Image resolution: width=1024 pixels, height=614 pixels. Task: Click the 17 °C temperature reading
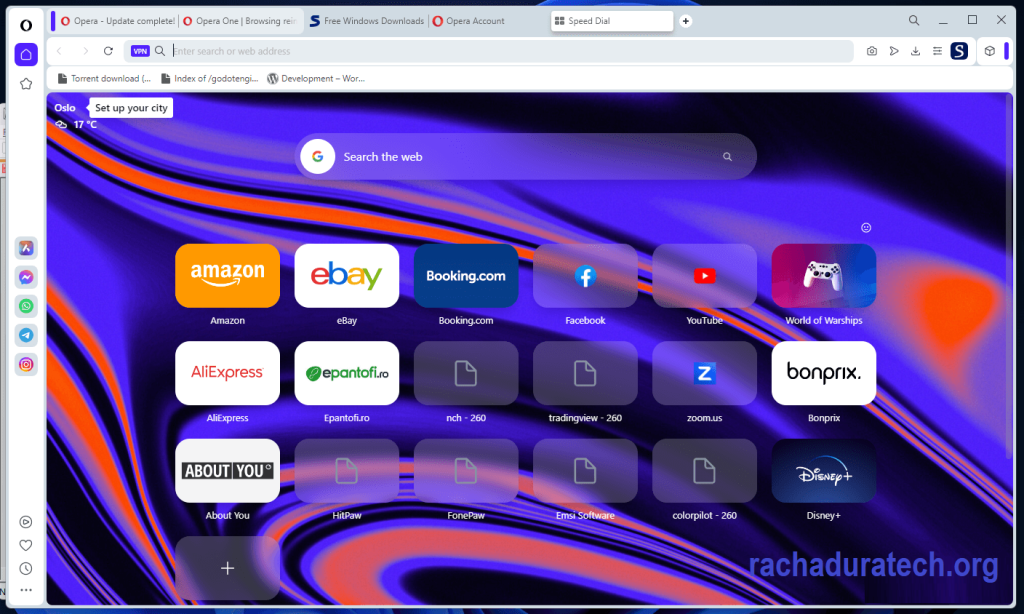tap(85, 124)
